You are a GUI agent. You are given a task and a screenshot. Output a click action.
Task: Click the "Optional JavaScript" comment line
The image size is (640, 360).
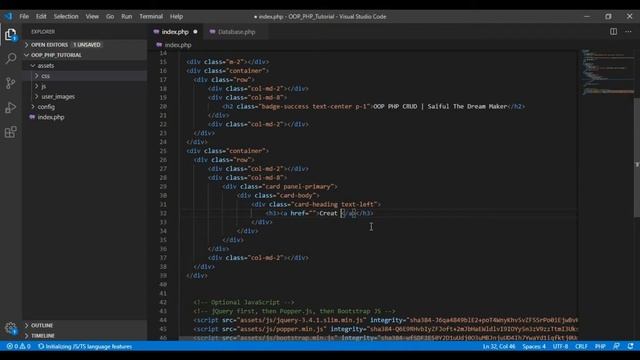coord(244,302)
